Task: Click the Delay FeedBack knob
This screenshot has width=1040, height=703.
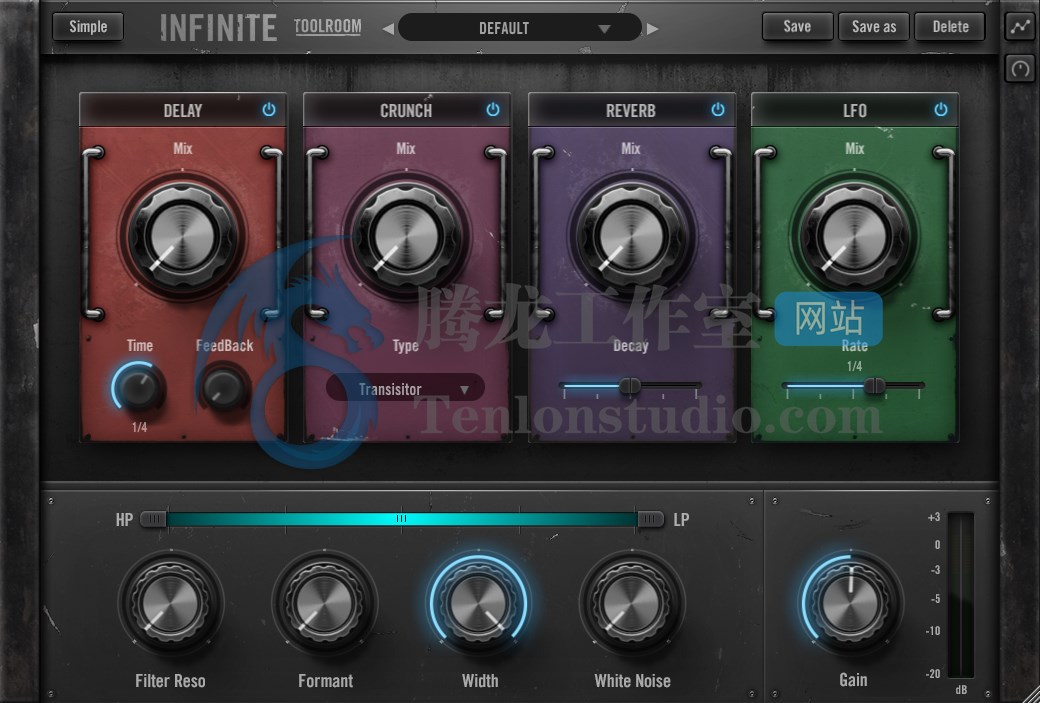Action: click(x=224, y=387)
